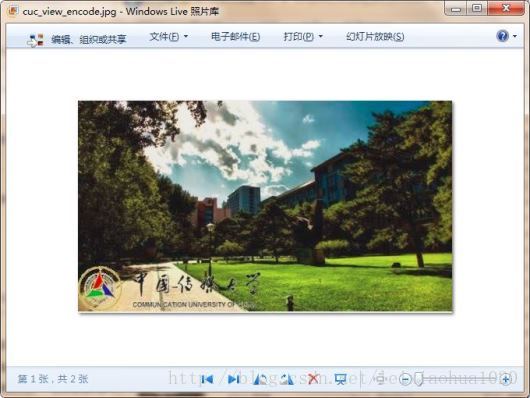
Task: Zoom out using the minus button
Action: 405,379
